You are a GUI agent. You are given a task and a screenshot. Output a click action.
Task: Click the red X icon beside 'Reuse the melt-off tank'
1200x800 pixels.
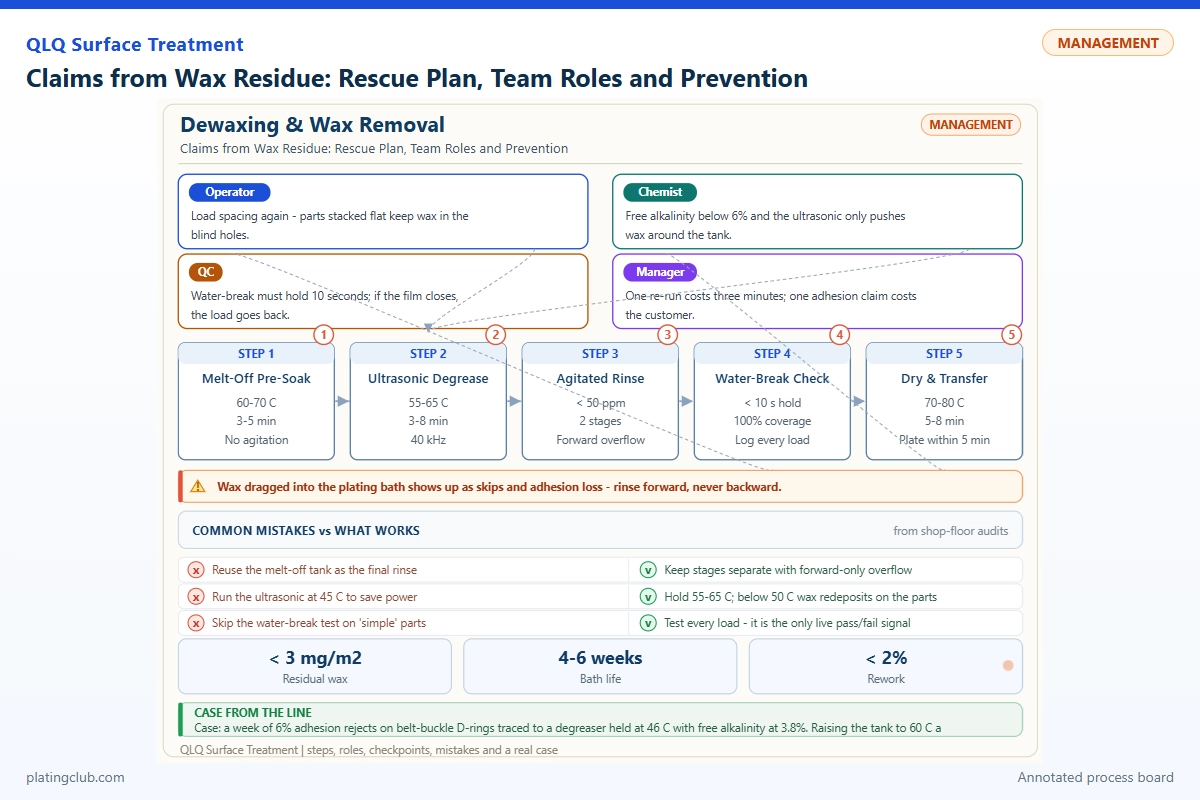pos(196,570)
